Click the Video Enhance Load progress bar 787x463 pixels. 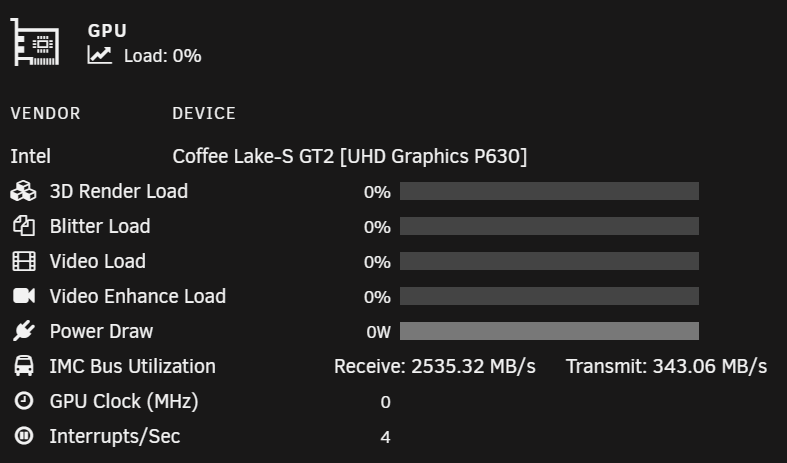tap(549, 296)
